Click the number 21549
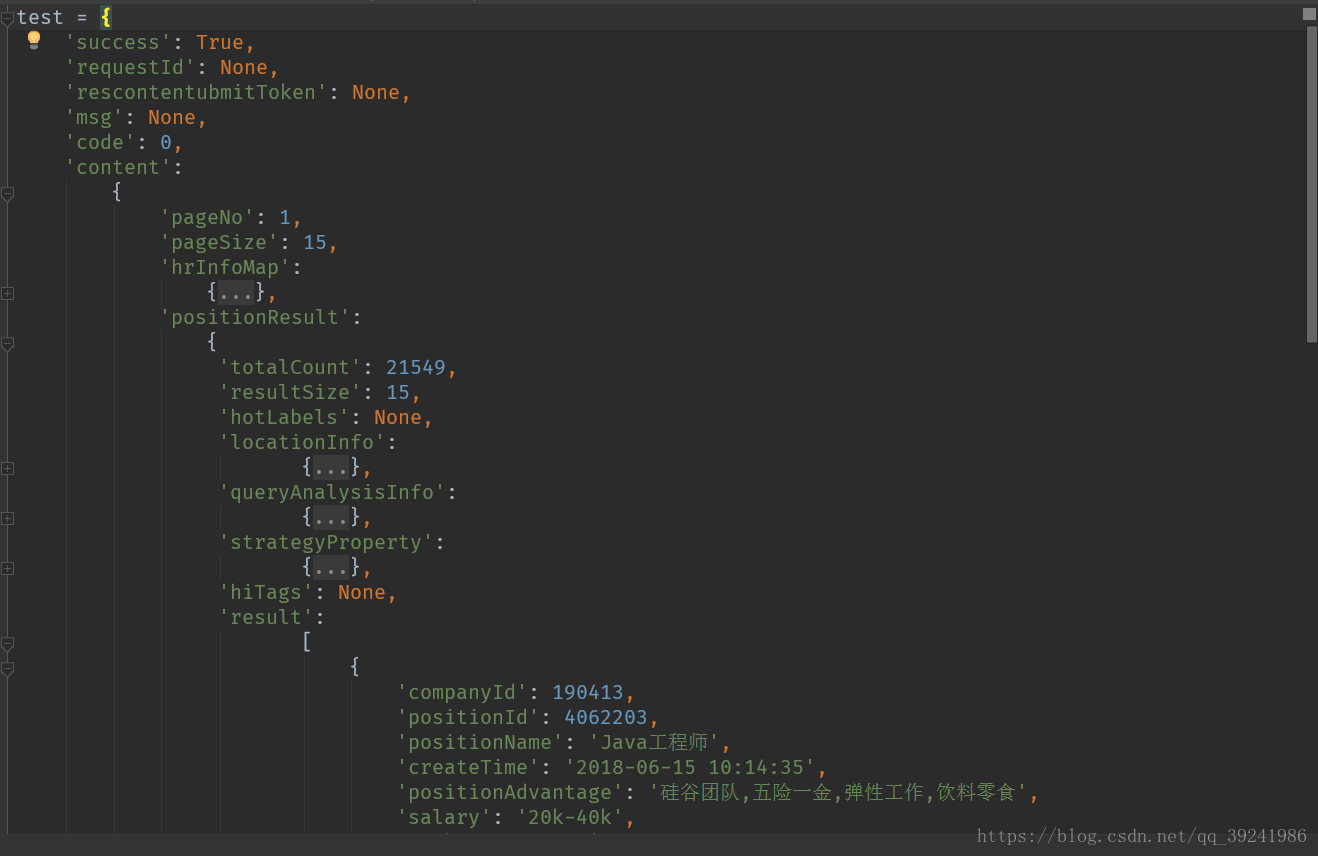 coord(416,367)
